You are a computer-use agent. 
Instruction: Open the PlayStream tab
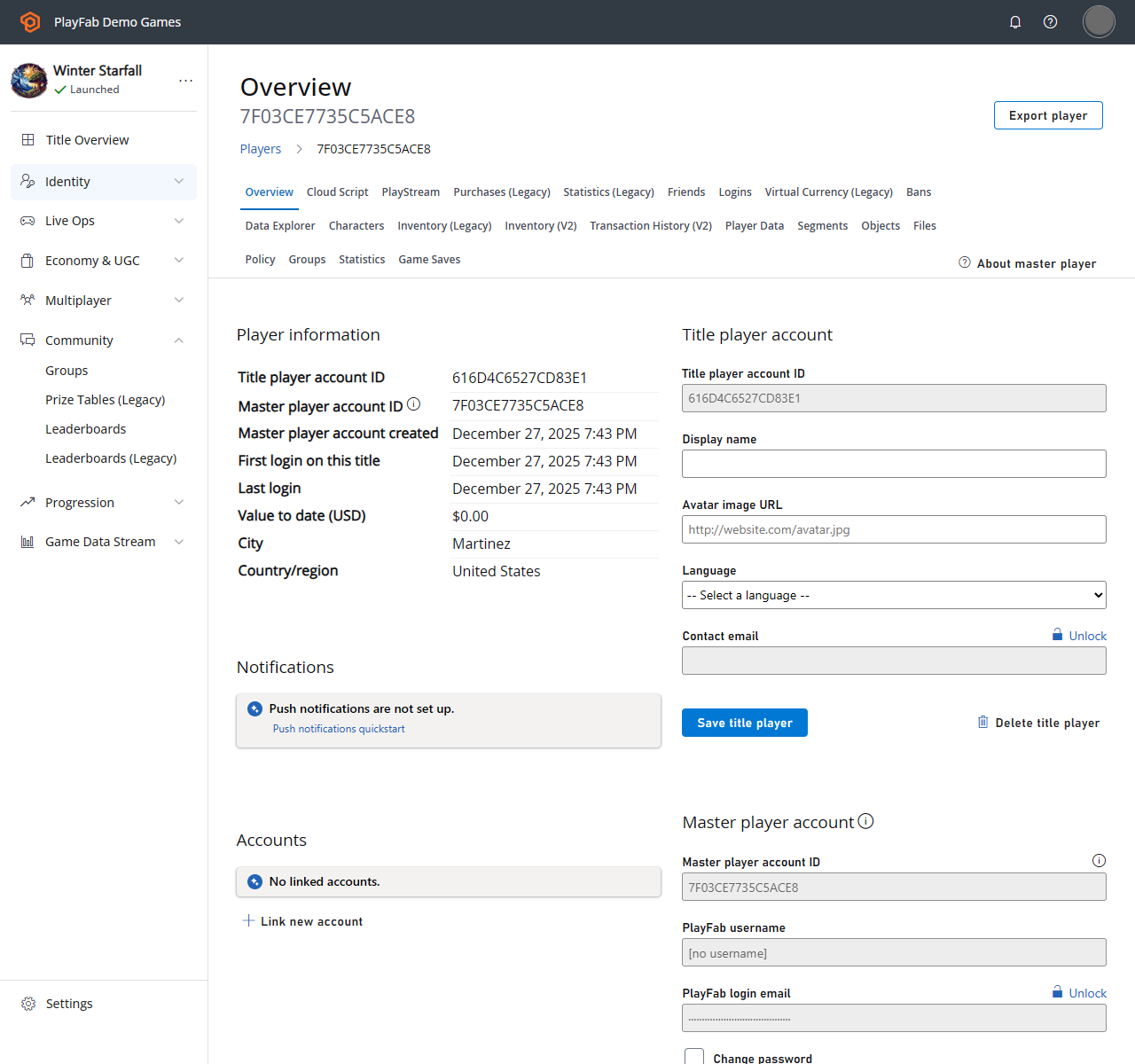(411, 192)
